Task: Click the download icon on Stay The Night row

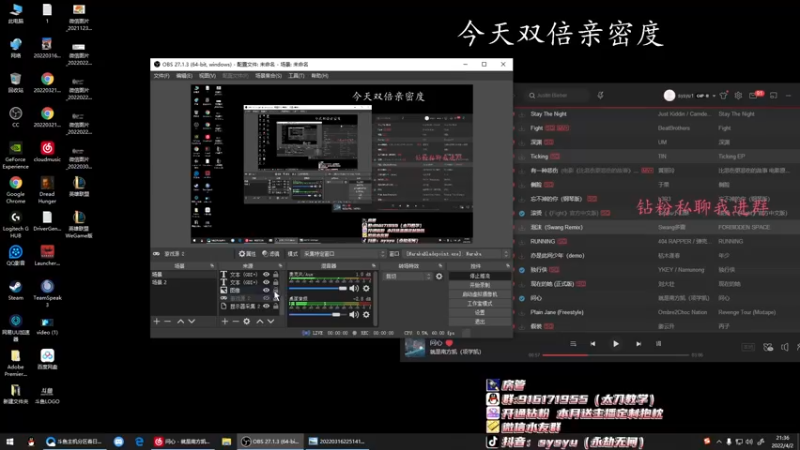Action: click(x=521, y=114)
